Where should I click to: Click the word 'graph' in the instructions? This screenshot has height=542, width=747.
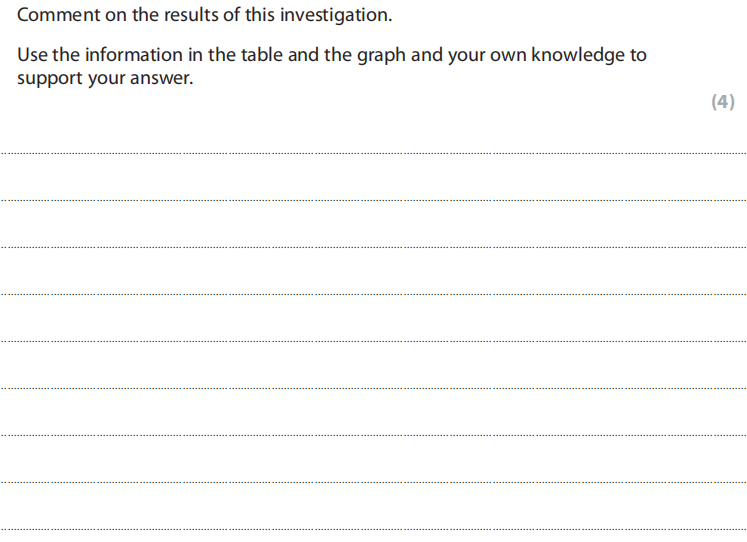[378, 56]
